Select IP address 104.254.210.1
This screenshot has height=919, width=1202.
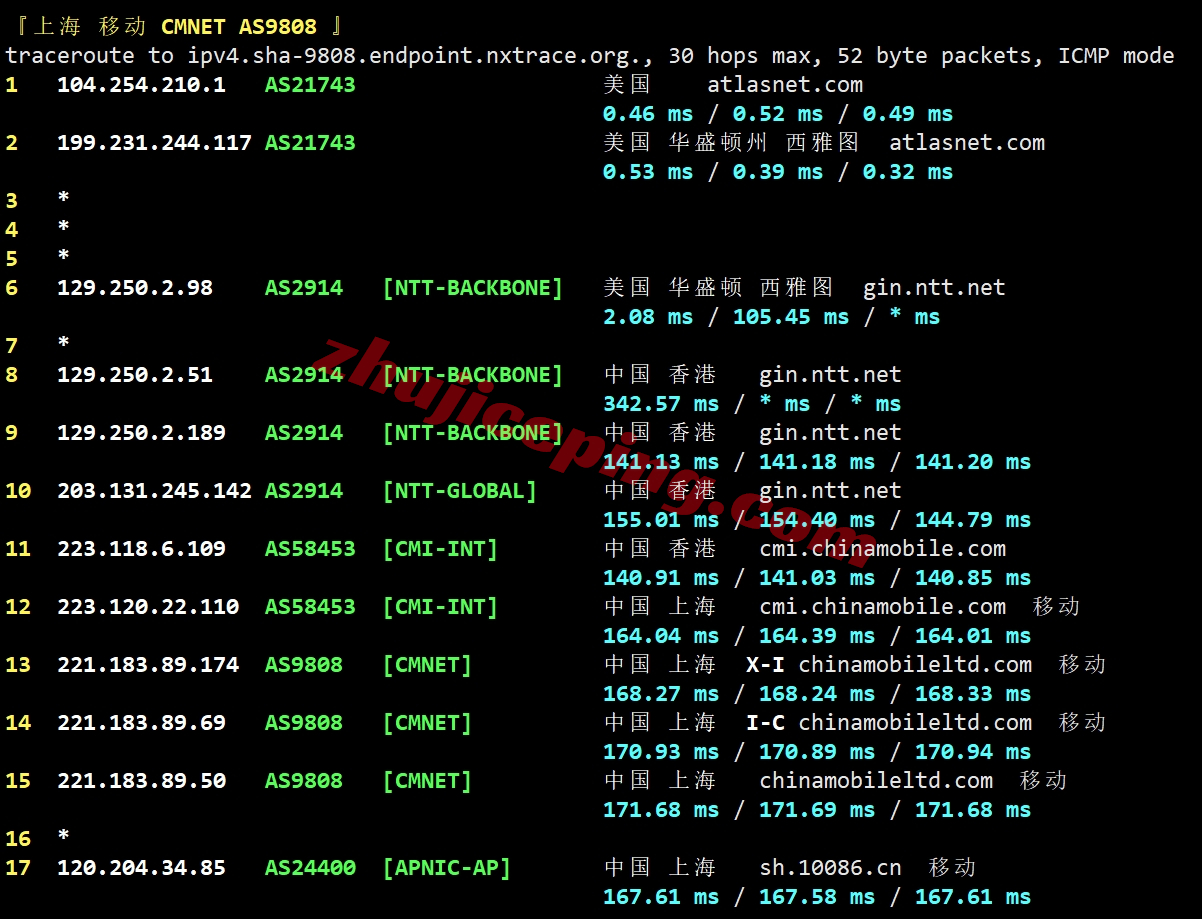click(x=141, y=85)
